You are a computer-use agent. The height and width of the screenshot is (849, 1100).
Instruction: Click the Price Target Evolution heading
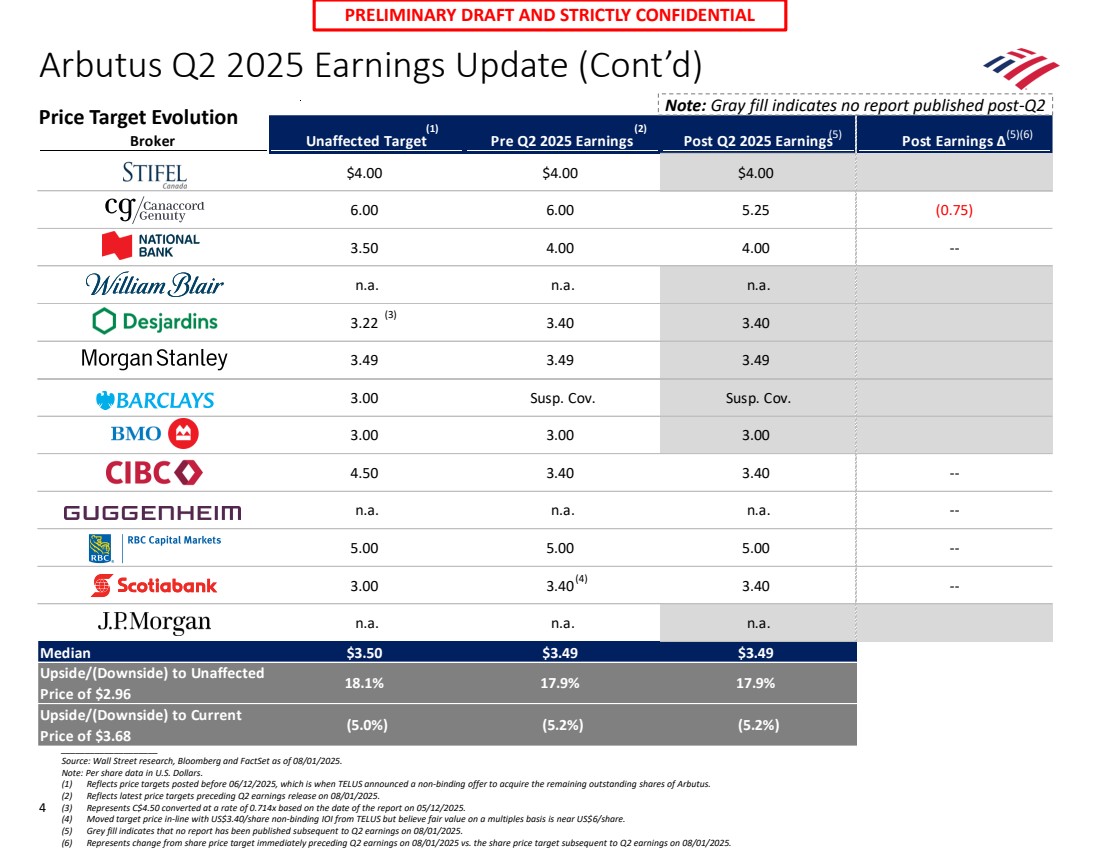pyautogui.click(x=138, y=117)
